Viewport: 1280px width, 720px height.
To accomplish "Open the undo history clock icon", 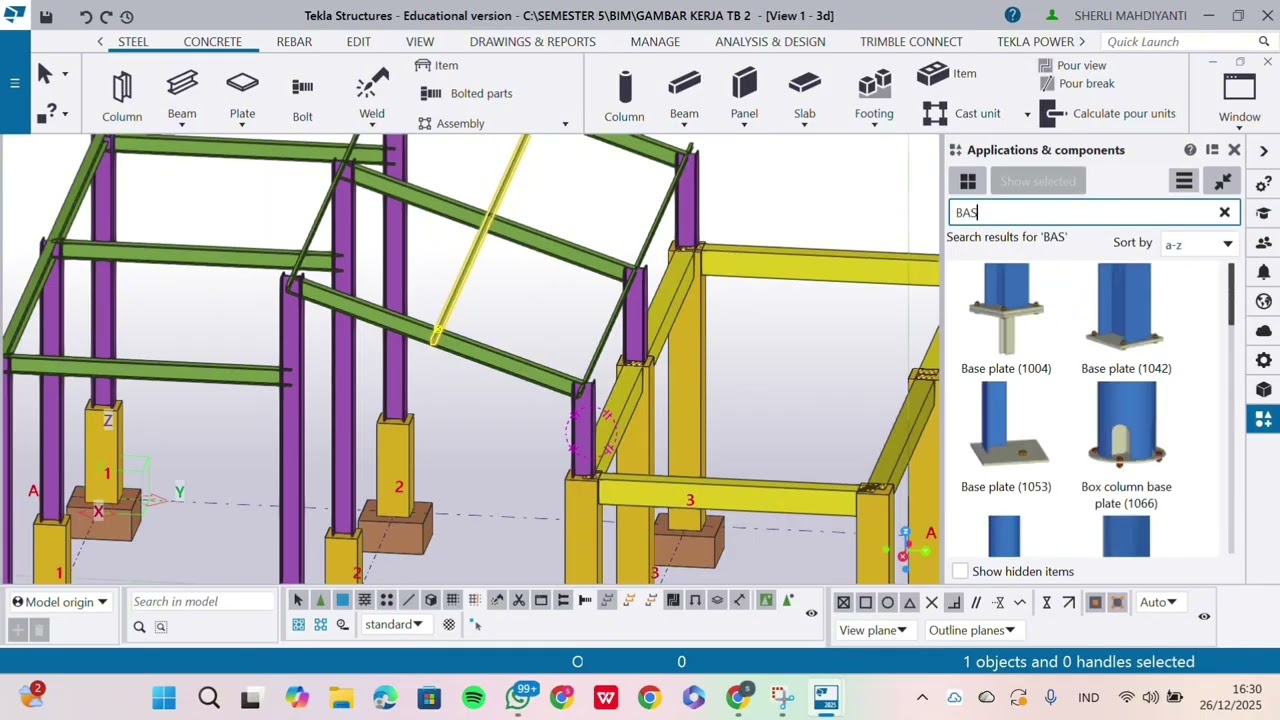I will point(127,16).
